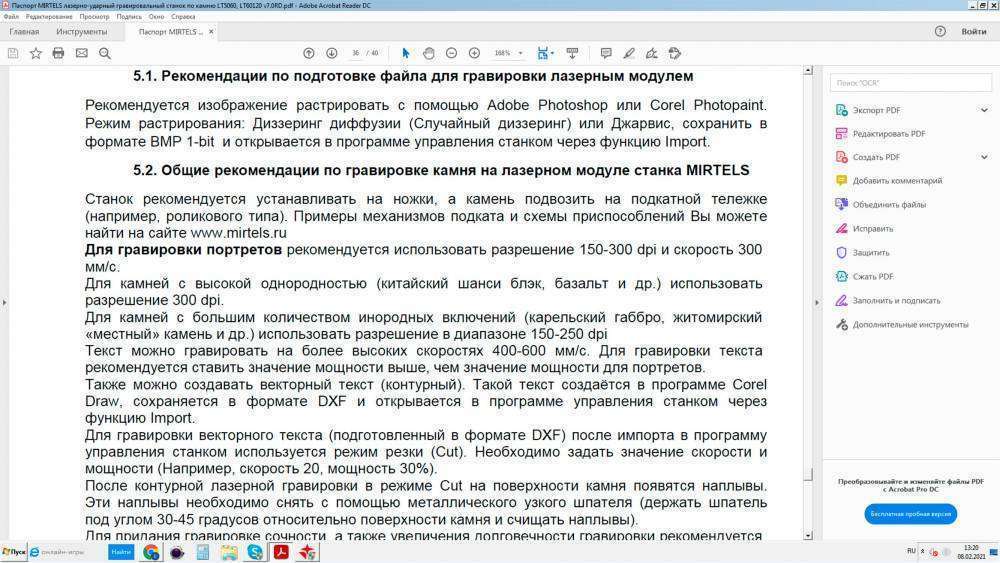Image resolution: width=1000 pixels, height=563 pixels.
Task: Open Создать PDF tool
Action: point(876,157)
